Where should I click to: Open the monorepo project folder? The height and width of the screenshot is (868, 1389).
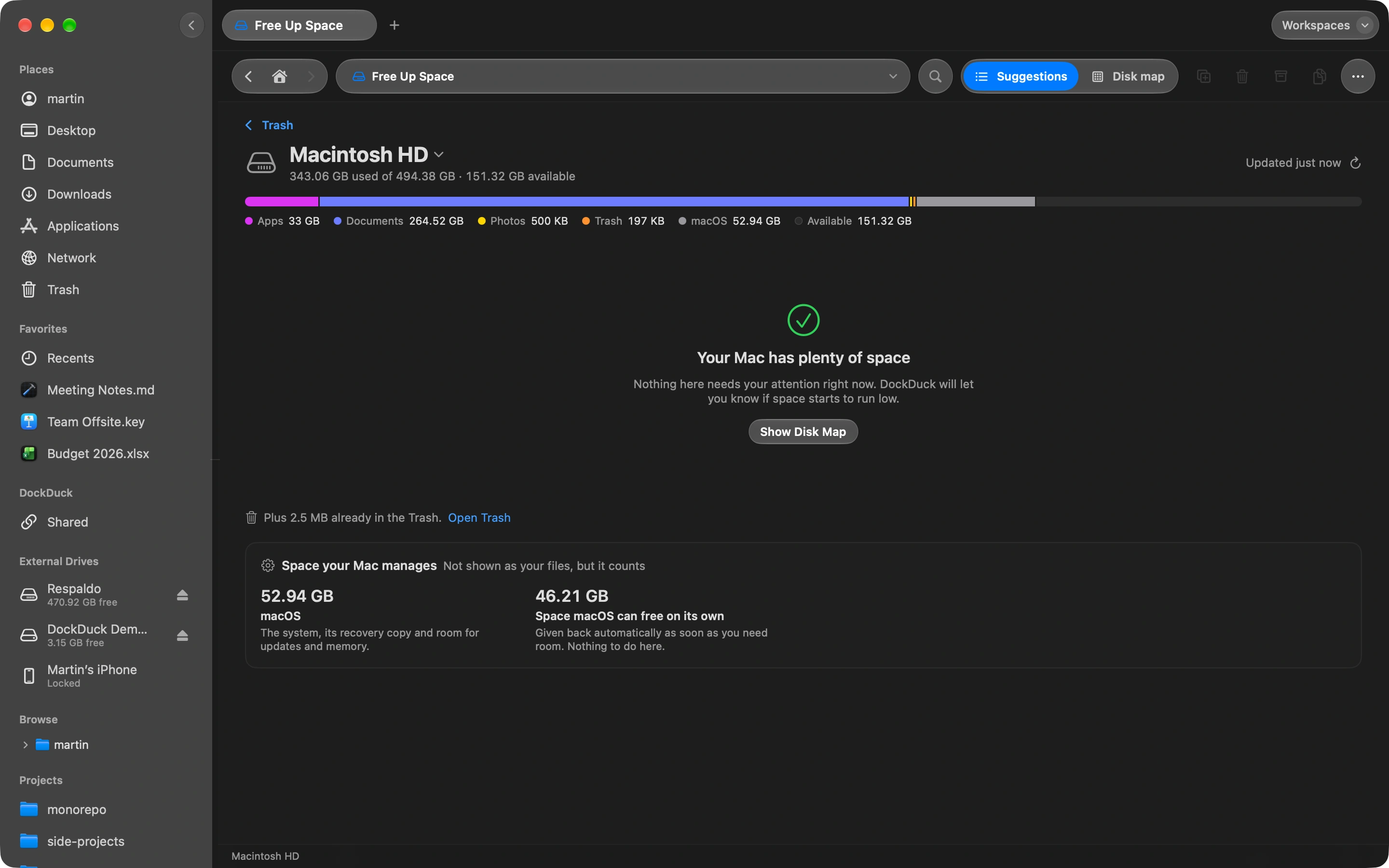(106, 810)
